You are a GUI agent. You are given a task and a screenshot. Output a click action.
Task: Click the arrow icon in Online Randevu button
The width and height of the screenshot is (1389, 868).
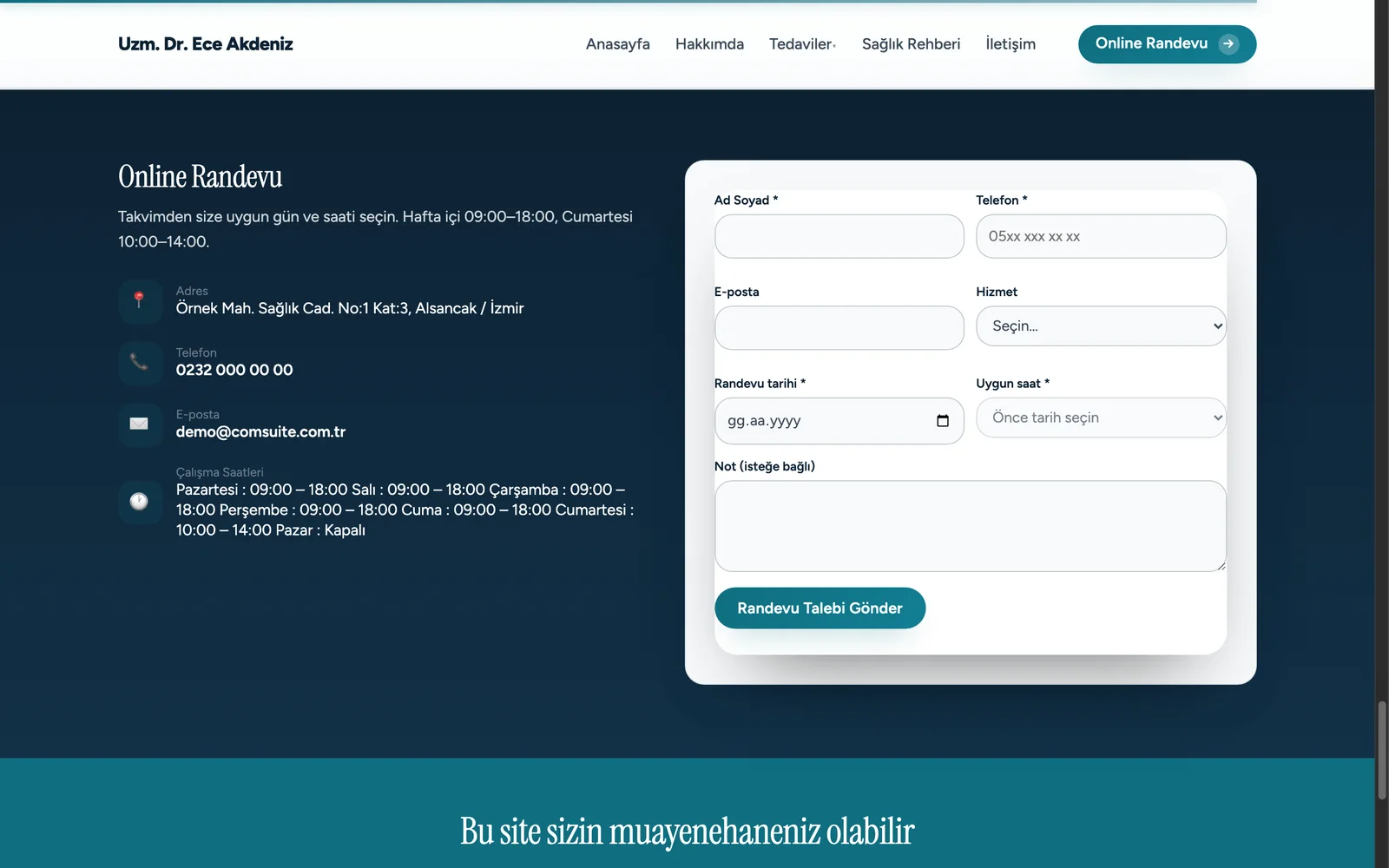point(1228,44)
